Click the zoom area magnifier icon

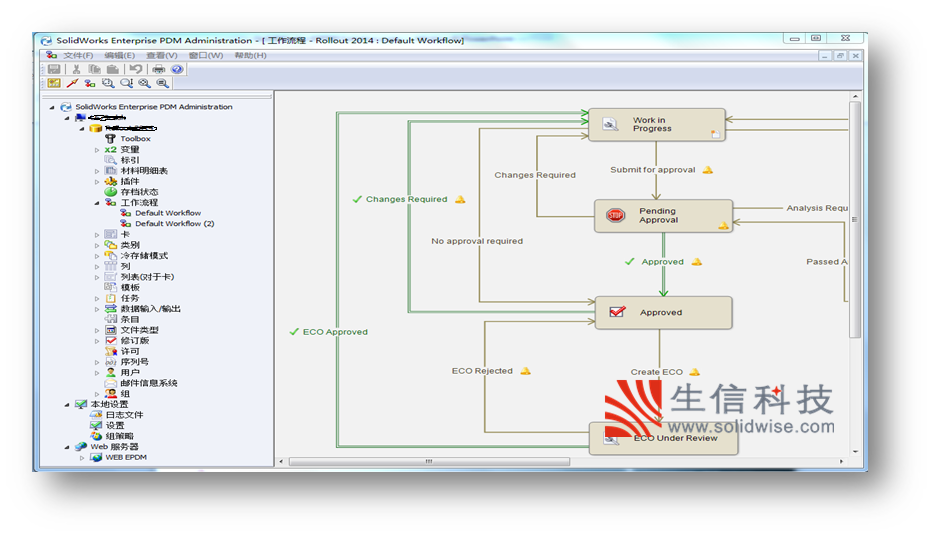pyautogui.click(x=108, y=83)
